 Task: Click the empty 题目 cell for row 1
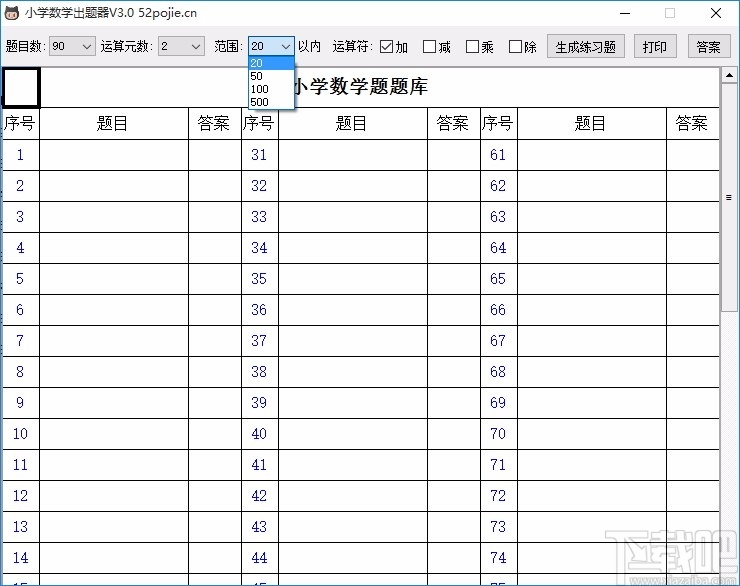tap(114, 155)
